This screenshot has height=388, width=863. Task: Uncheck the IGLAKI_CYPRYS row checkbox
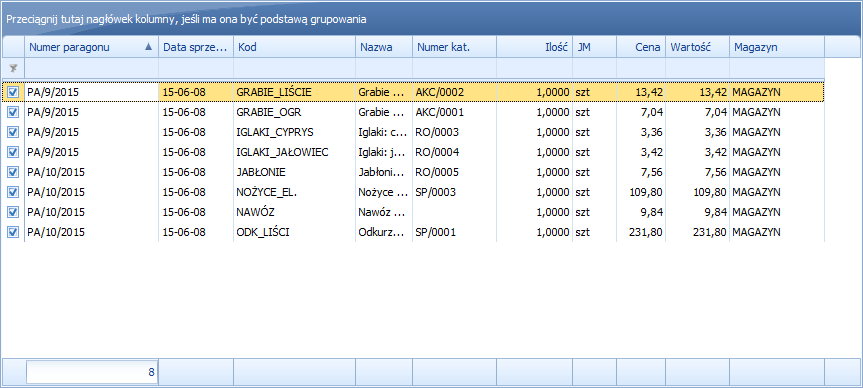pos(13,132)
